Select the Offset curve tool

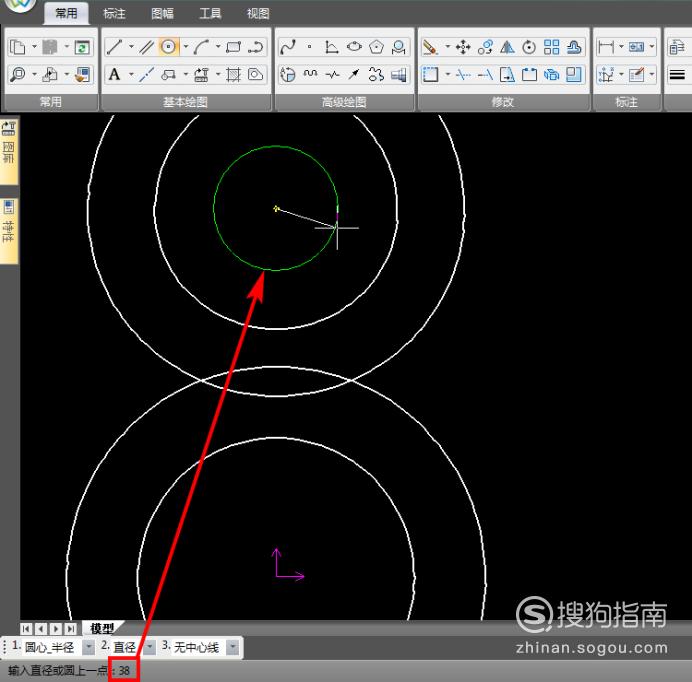[573, 47]
